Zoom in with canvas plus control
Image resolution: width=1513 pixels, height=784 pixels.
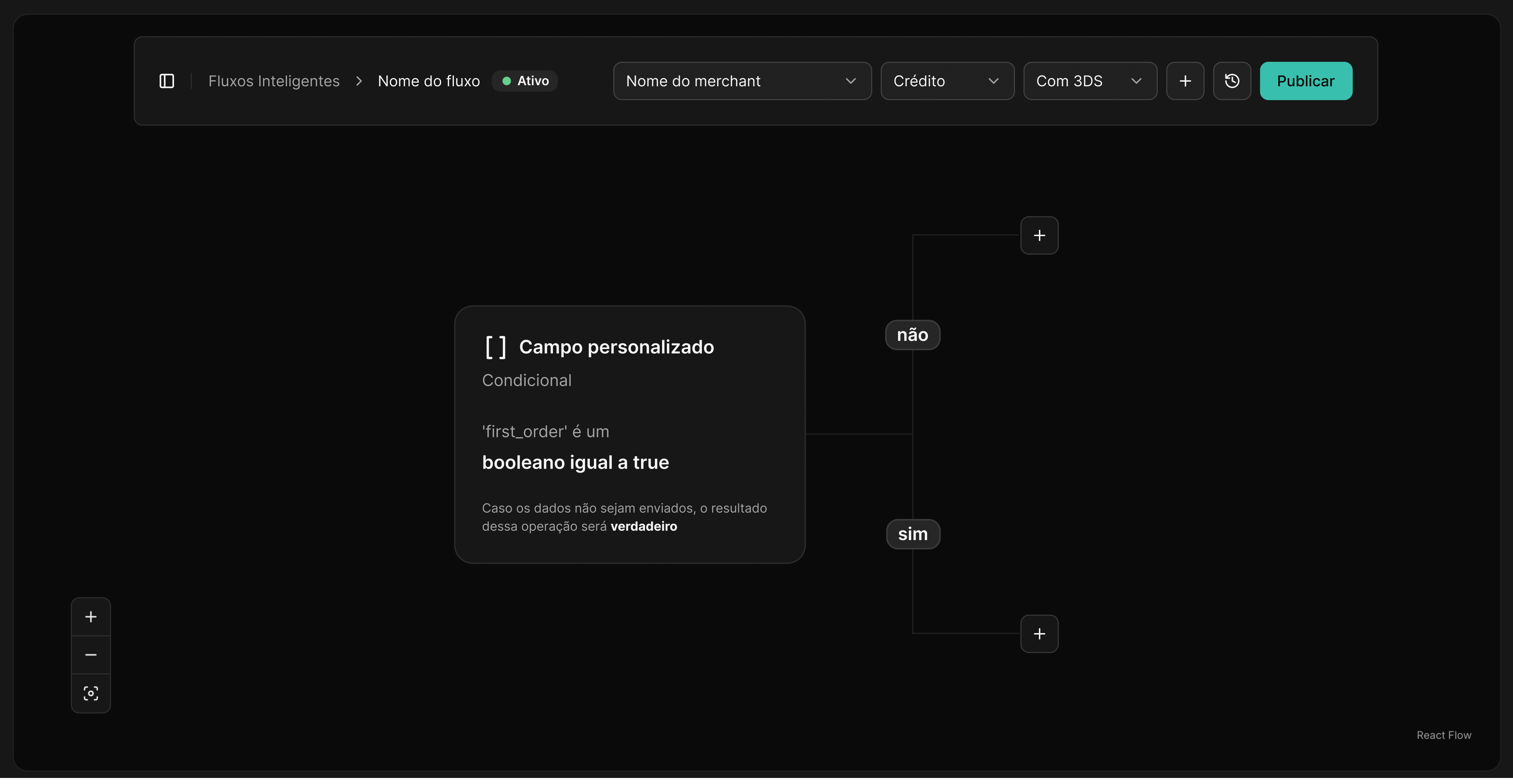pyautogui.click(x=91, y=617)
